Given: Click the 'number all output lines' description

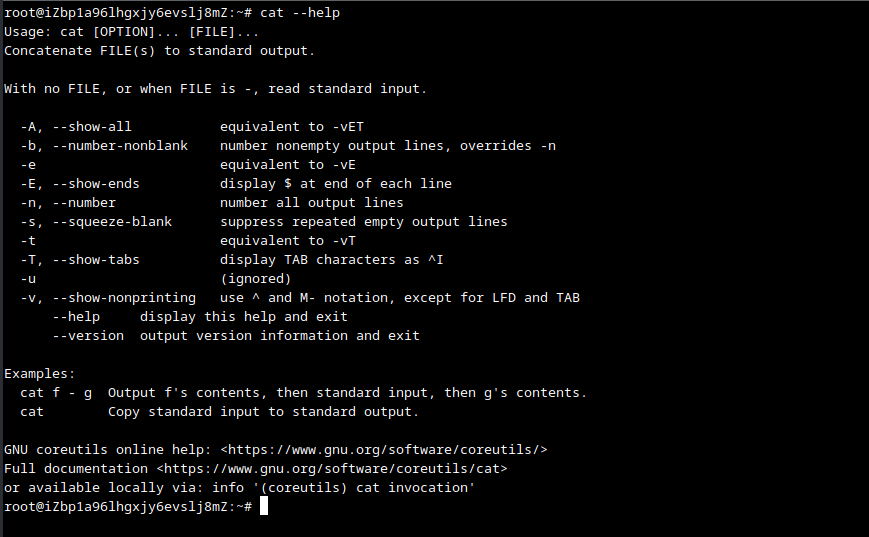Looking at the screenshot, I should [x=312, y=203].
